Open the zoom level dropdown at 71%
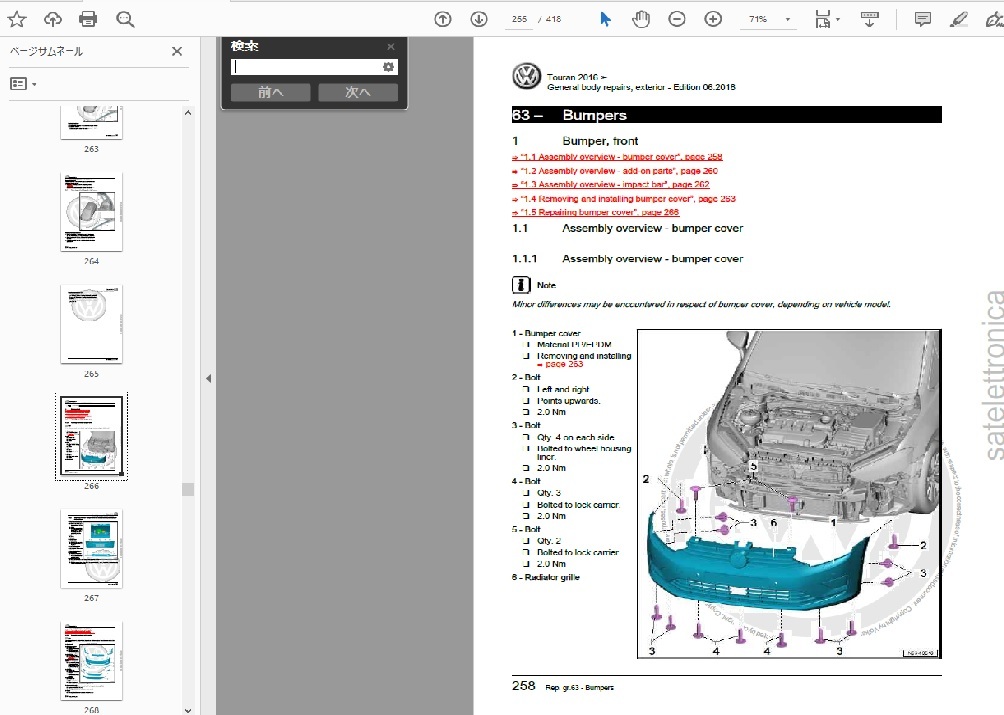Viewport: 1004px width, 715px height. 769,19
